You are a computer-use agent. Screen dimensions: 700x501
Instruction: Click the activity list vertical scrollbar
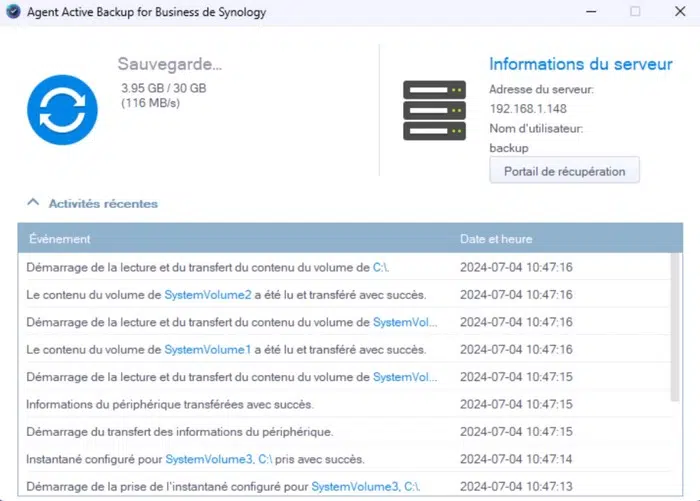click(675, 327)
